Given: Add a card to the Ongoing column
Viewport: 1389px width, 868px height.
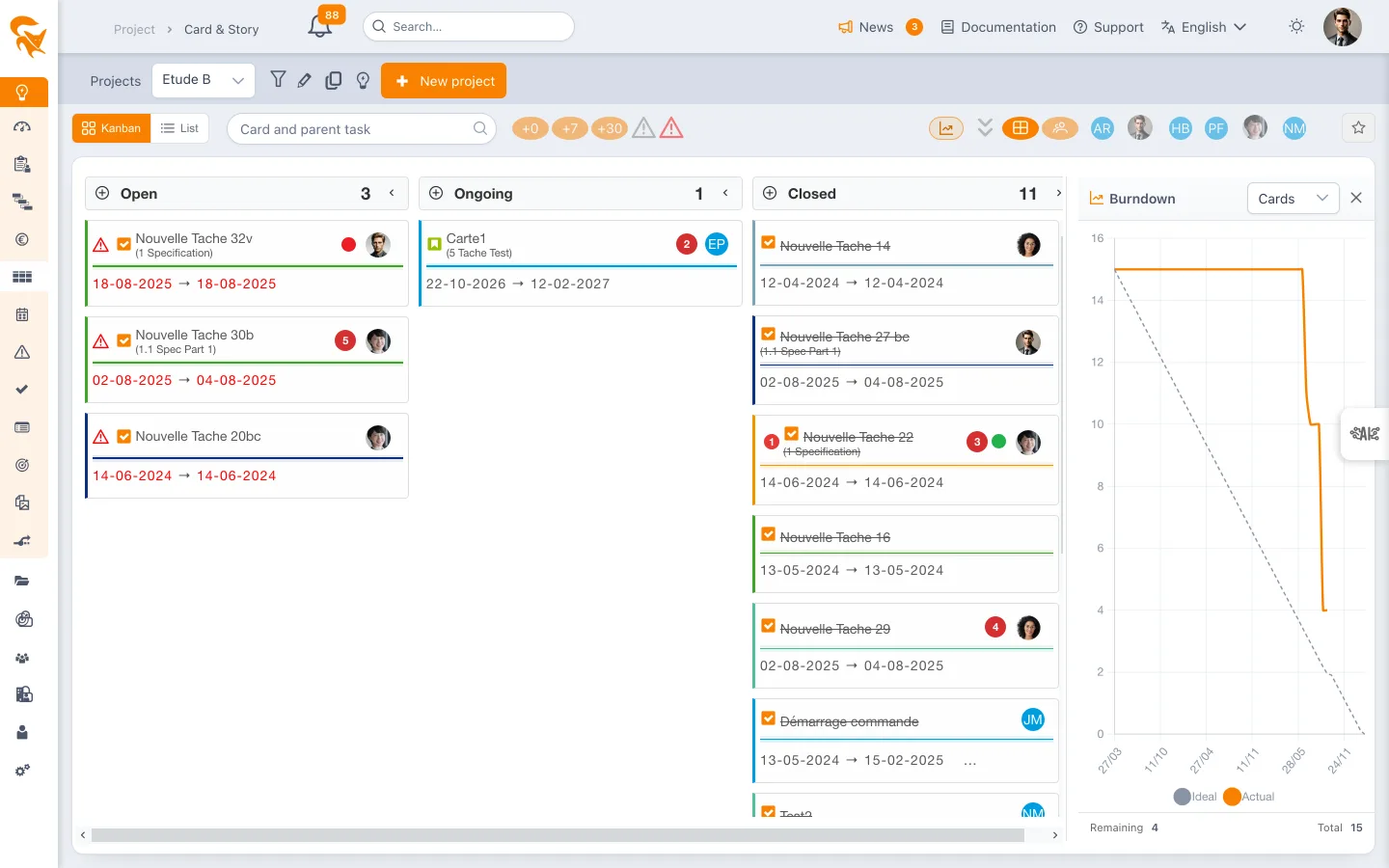Looking at the screenshot, I should click(x=436, y=193).
